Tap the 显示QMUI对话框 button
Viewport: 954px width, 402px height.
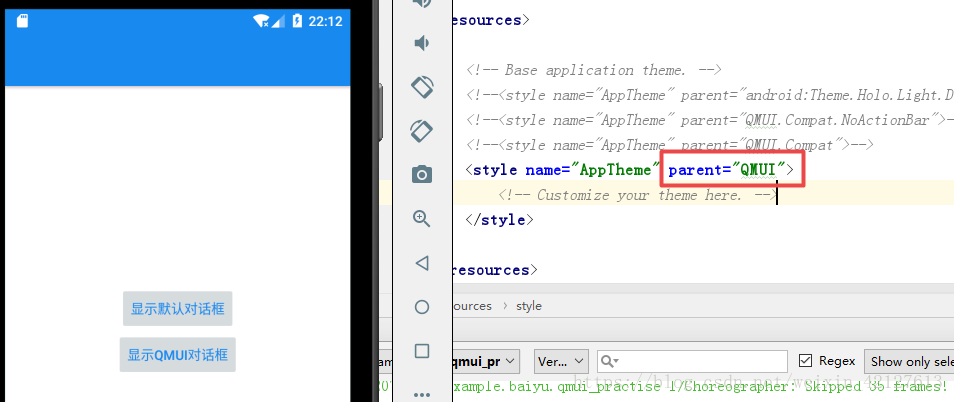point(178,355)
